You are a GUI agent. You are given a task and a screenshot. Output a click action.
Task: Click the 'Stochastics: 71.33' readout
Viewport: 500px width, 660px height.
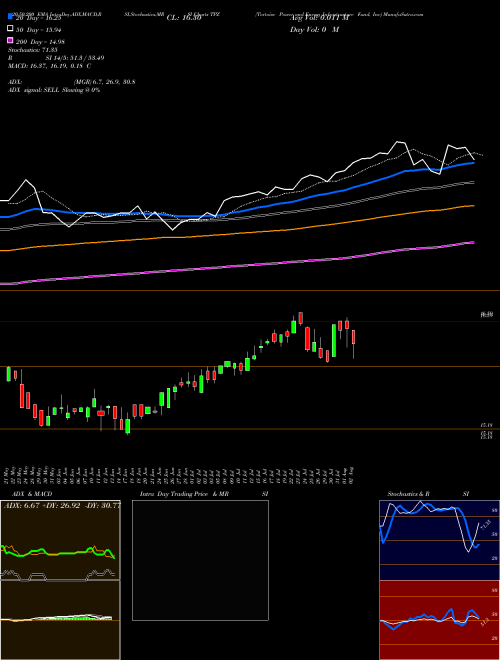[32, 50]
